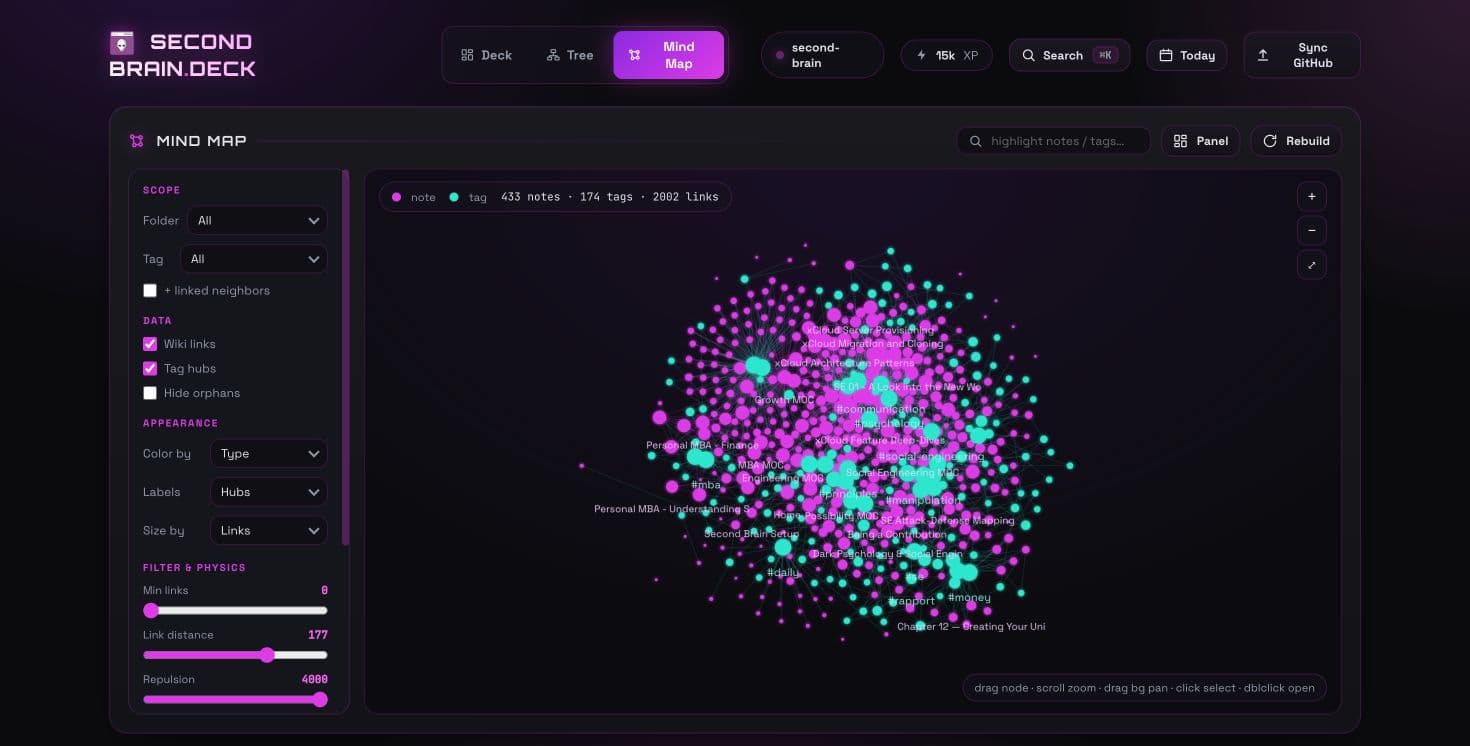Click the fit-to-screen expand icon
The image size is (1470, 746).
click(x=1311, y=264)
